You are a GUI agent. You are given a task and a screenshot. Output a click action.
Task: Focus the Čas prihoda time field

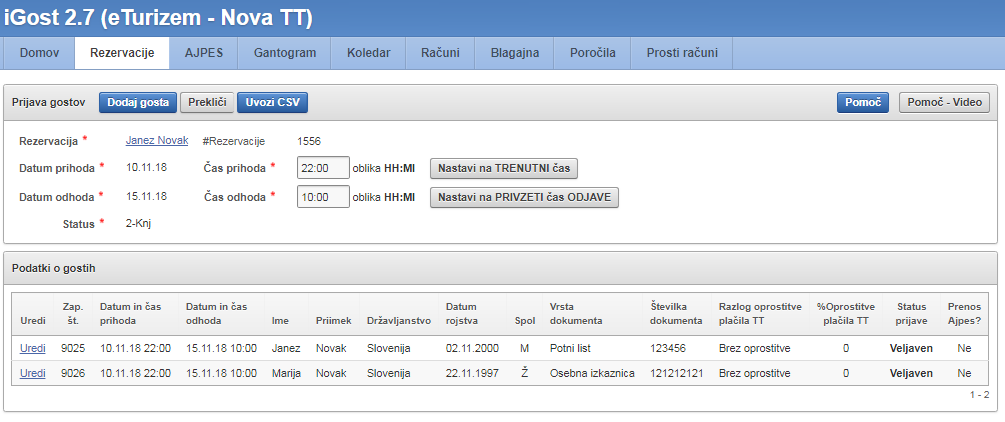coord(323,168)
